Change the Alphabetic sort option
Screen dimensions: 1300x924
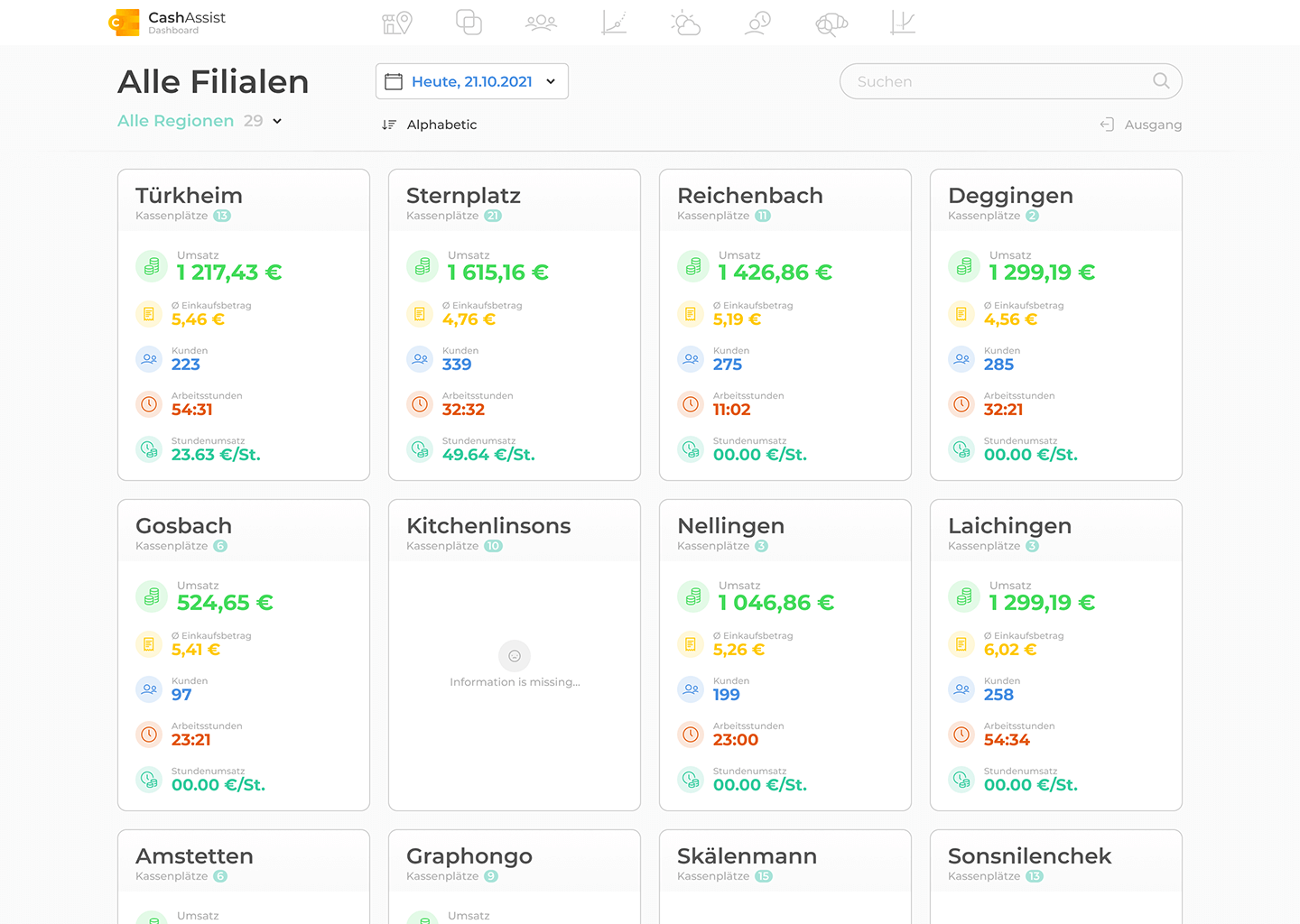[x=430, y=125]
